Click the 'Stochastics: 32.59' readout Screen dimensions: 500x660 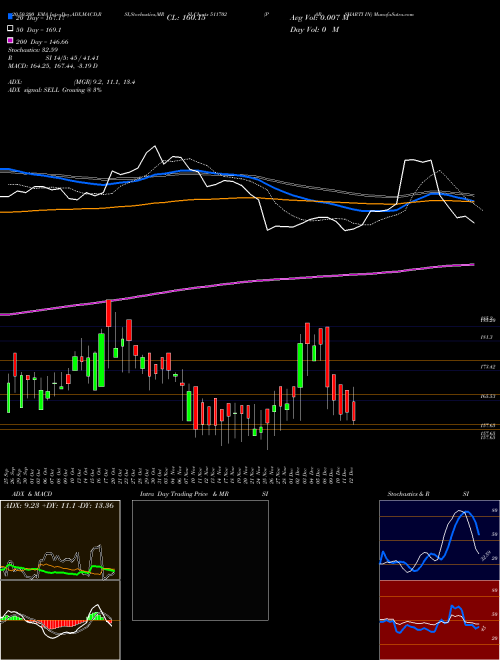32,50
